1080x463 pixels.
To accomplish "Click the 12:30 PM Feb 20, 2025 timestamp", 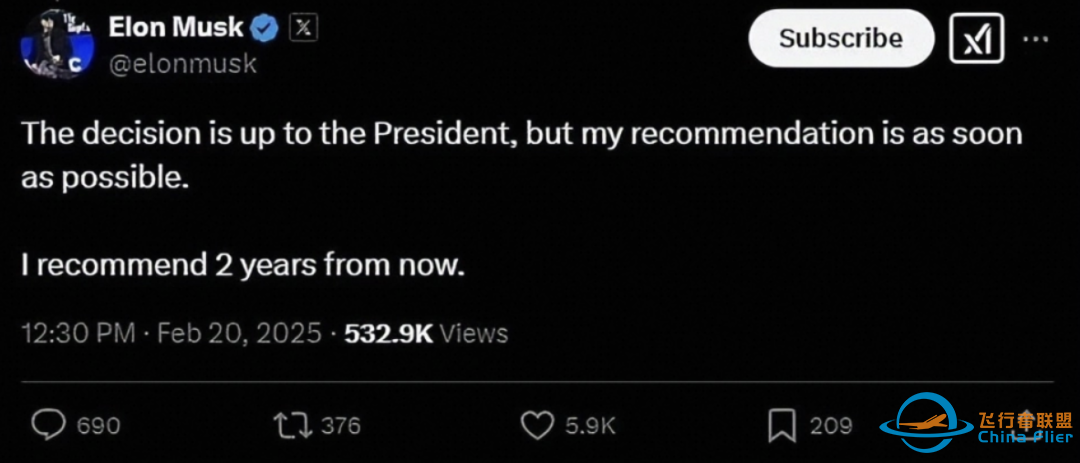I will click(x=172, y=333).
